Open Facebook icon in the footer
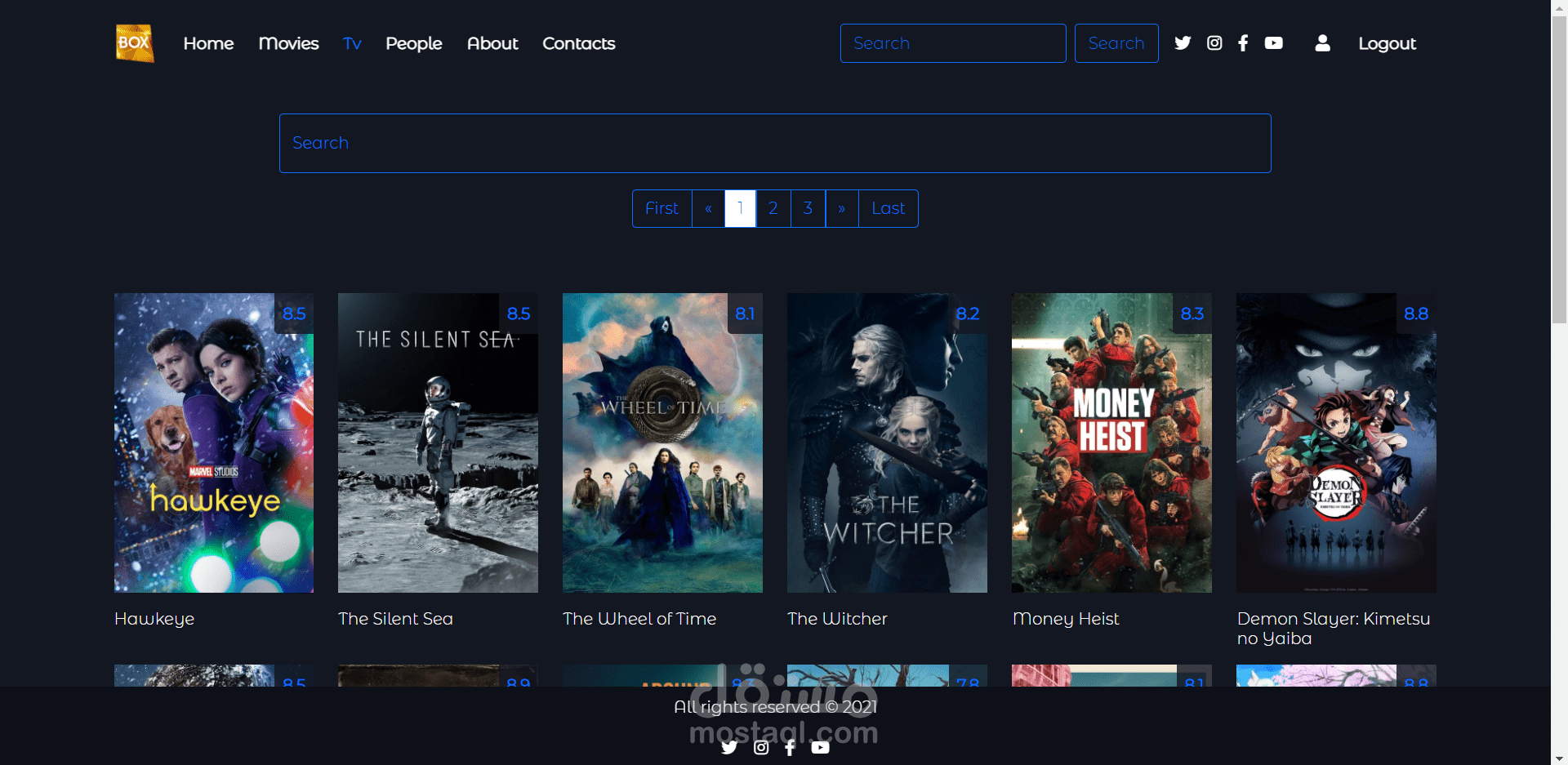This screenshot has height=765, width=1568. pyautogui.click(x=790, y=747)
